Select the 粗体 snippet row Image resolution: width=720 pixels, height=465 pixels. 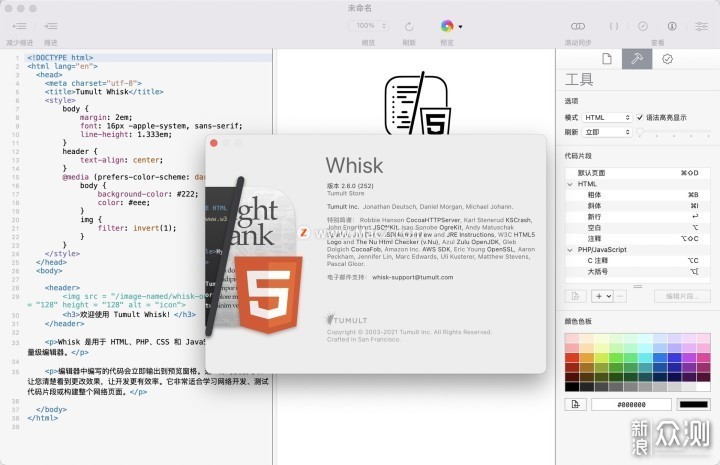[x=637, y=195]
